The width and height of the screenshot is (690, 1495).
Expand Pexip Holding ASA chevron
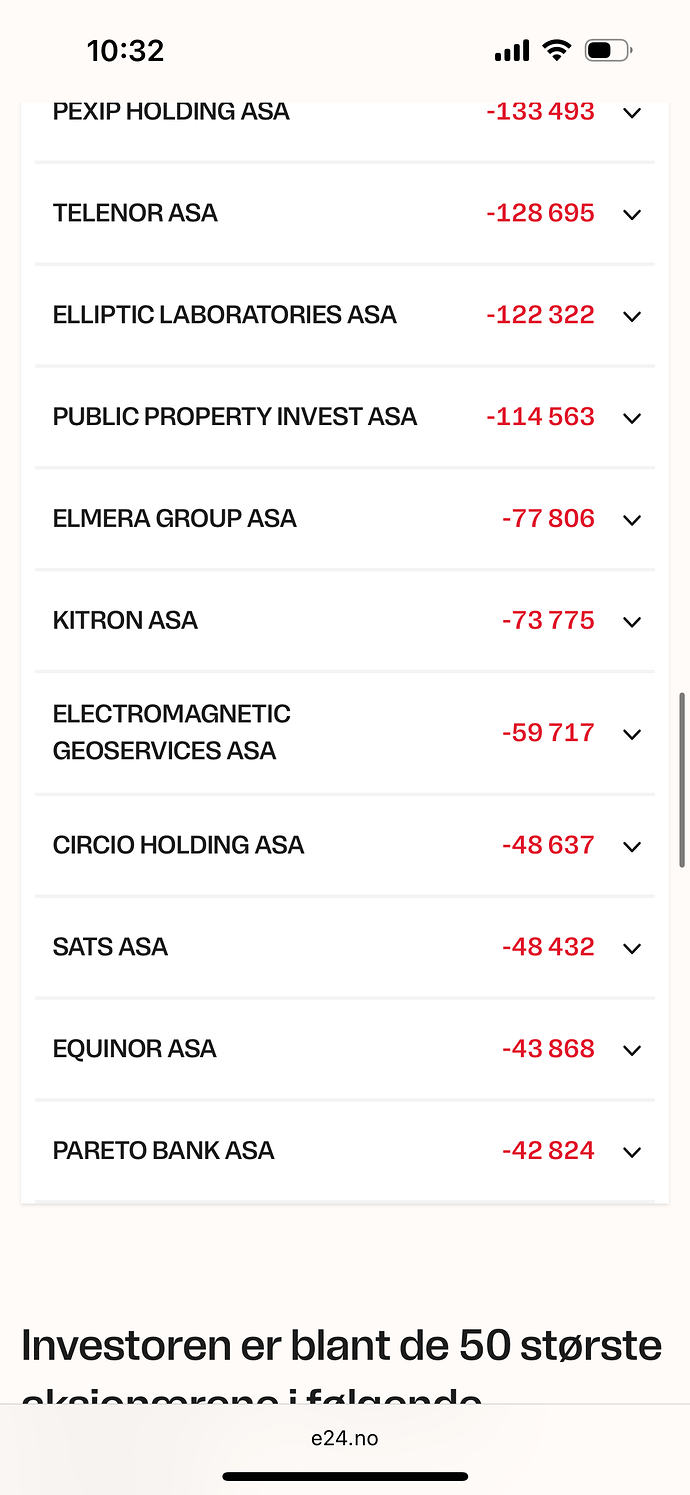pyautogui.click(x=631, y=113)
